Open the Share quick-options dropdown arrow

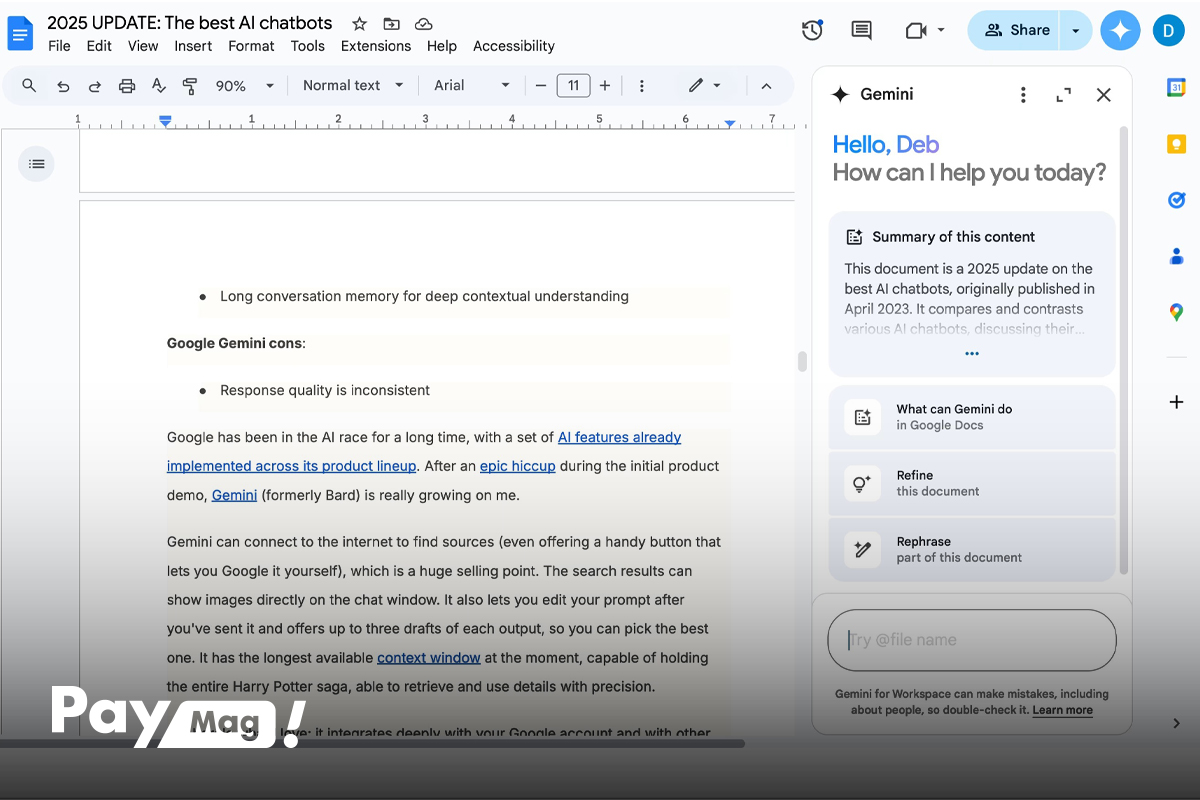[1076, 30]
